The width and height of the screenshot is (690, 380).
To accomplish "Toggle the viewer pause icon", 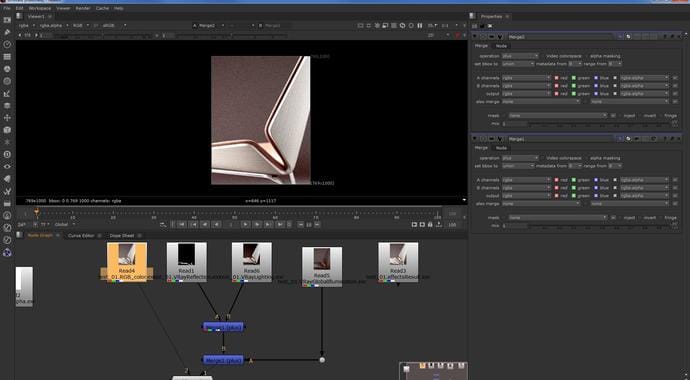I will coord(420,26).
